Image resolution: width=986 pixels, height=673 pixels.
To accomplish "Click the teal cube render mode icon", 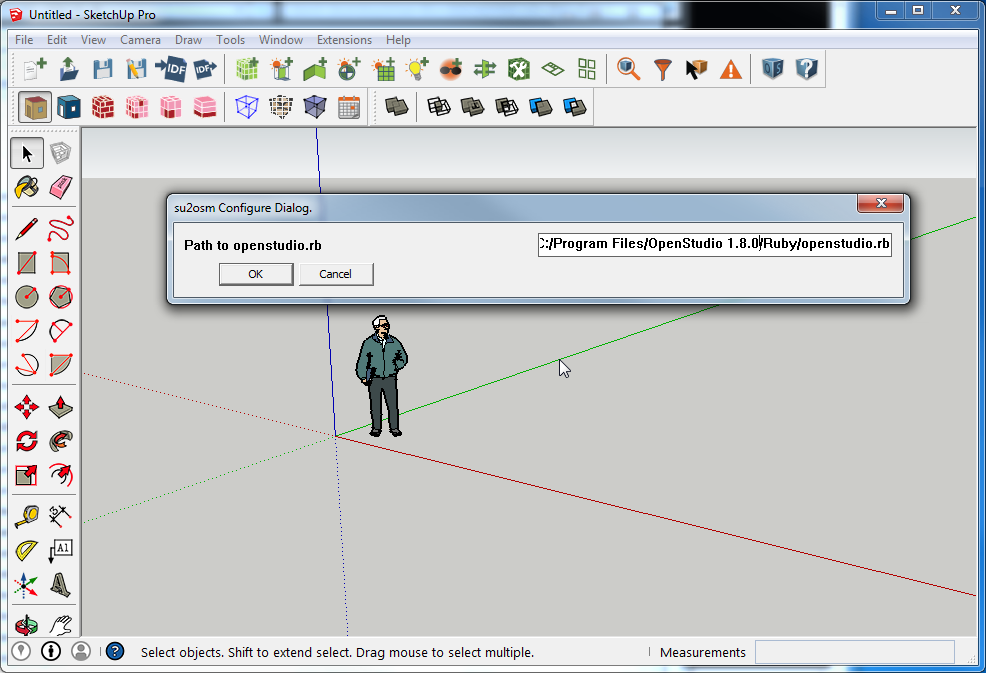I will 69,107.
